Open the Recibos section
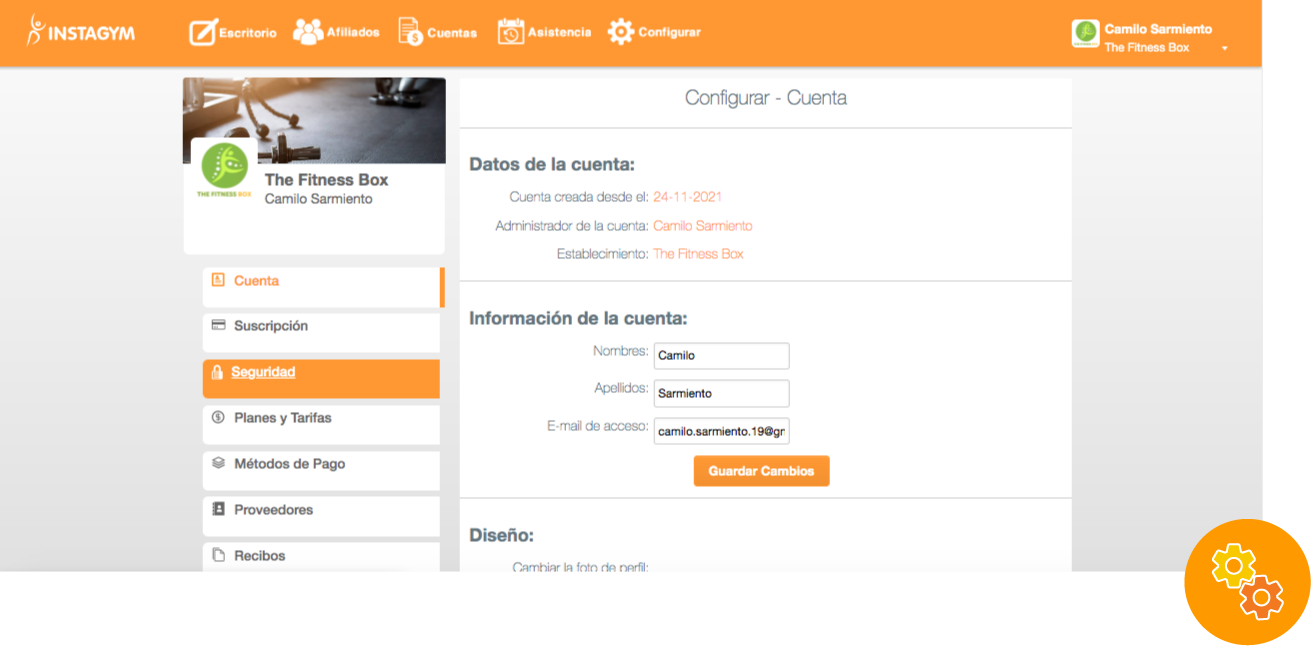This screenshot has height=651, width=1315. pos(259,556)
